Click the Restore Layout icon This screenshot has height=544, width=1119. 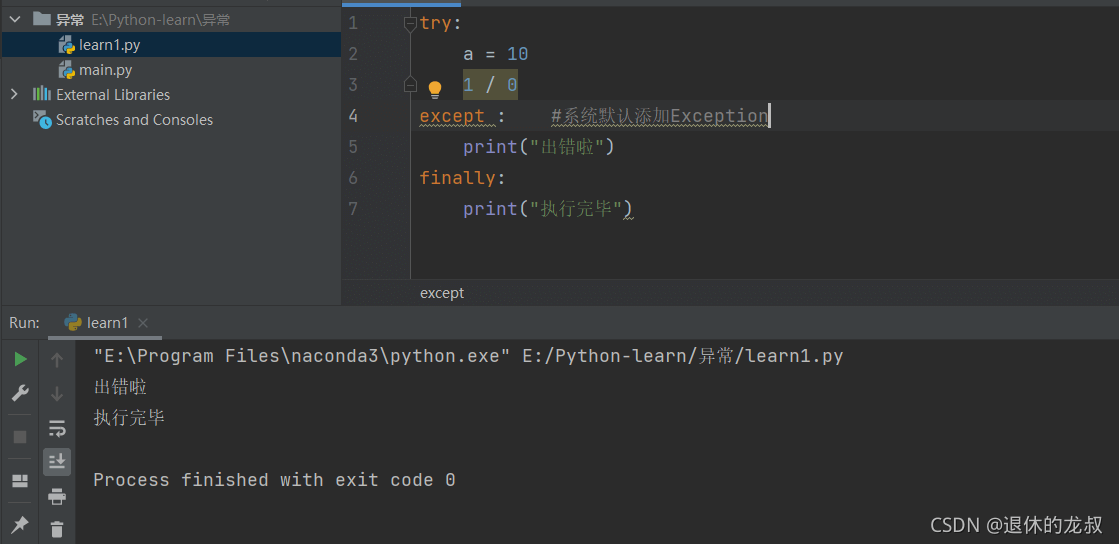[x=20, y=481]
